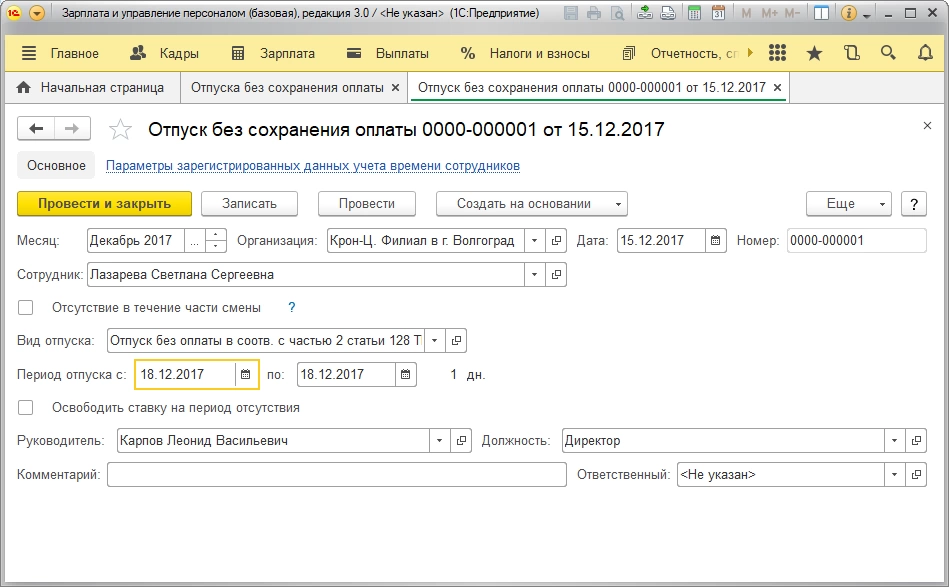Open the notifications bell
This screenshot has width=949, height=587.
pos(925,53)
